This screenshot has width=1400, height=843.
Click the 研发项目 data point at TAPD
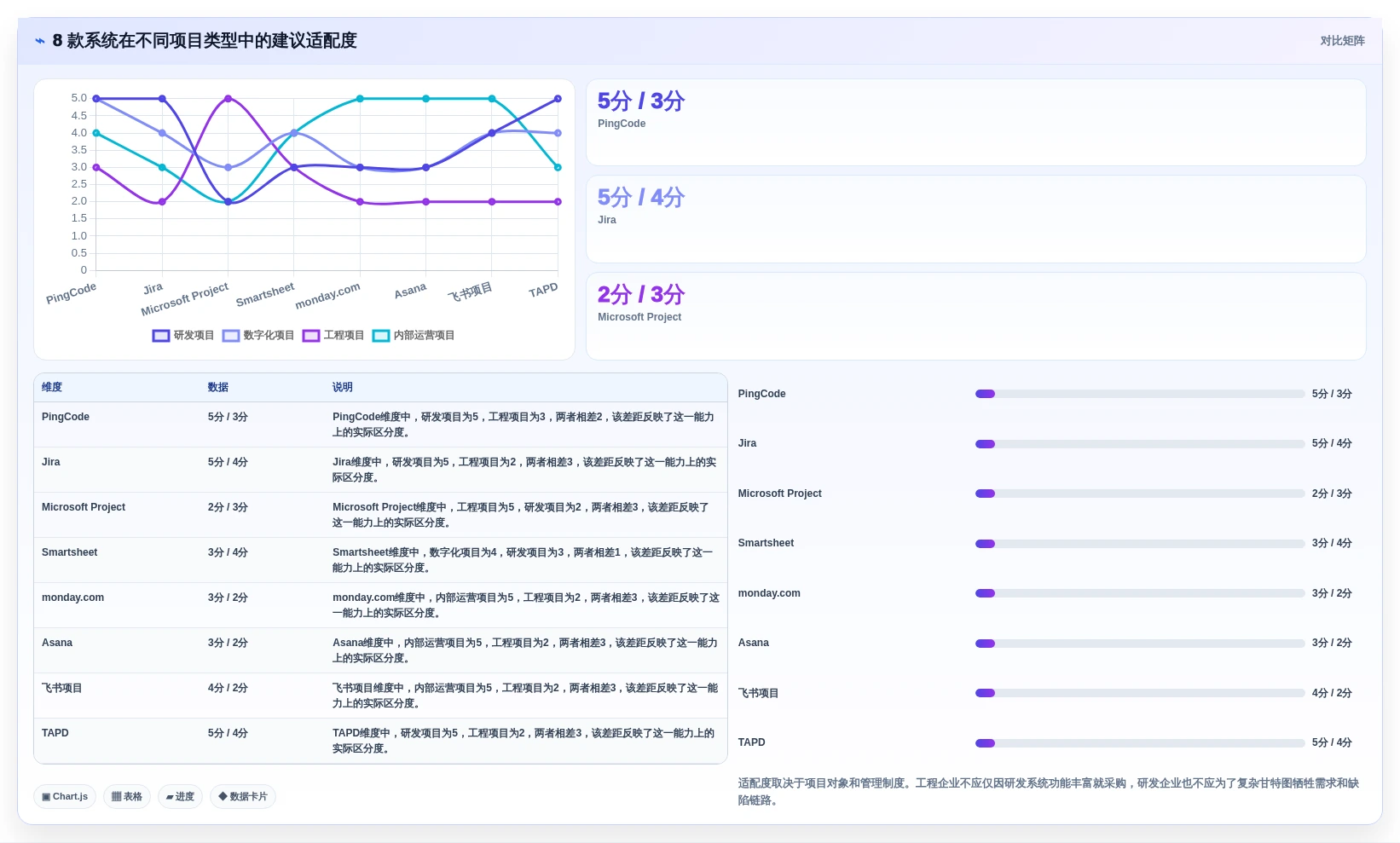point(558,99)
